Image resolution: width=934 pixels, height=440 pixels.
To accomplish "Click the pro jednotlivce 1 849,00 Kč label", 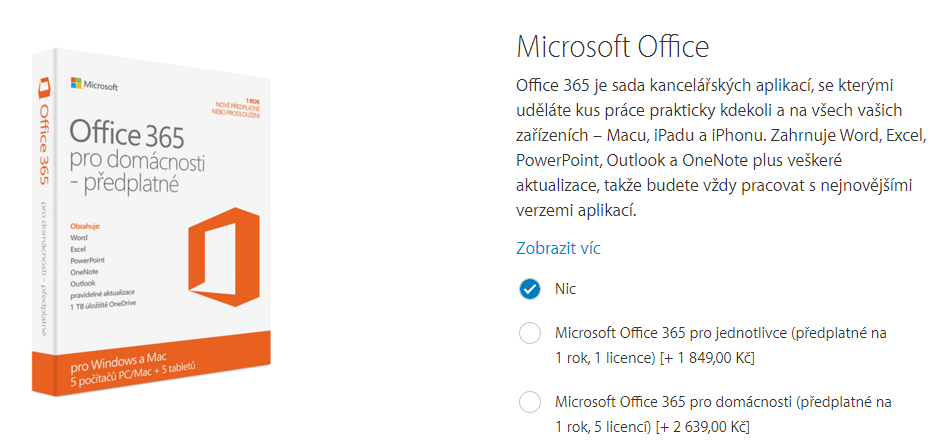I will (721, 346).
